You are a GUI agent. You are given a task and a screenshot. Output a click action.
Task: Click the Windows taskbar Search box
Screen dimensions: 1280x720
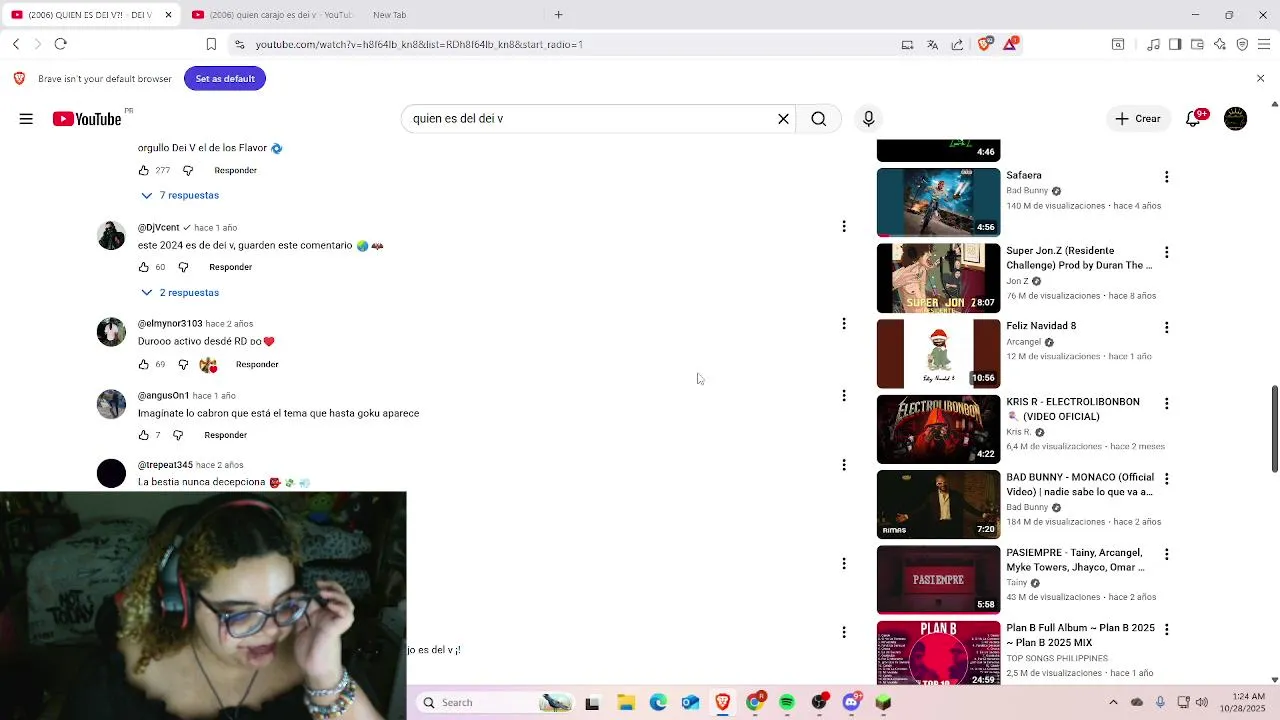494,703
